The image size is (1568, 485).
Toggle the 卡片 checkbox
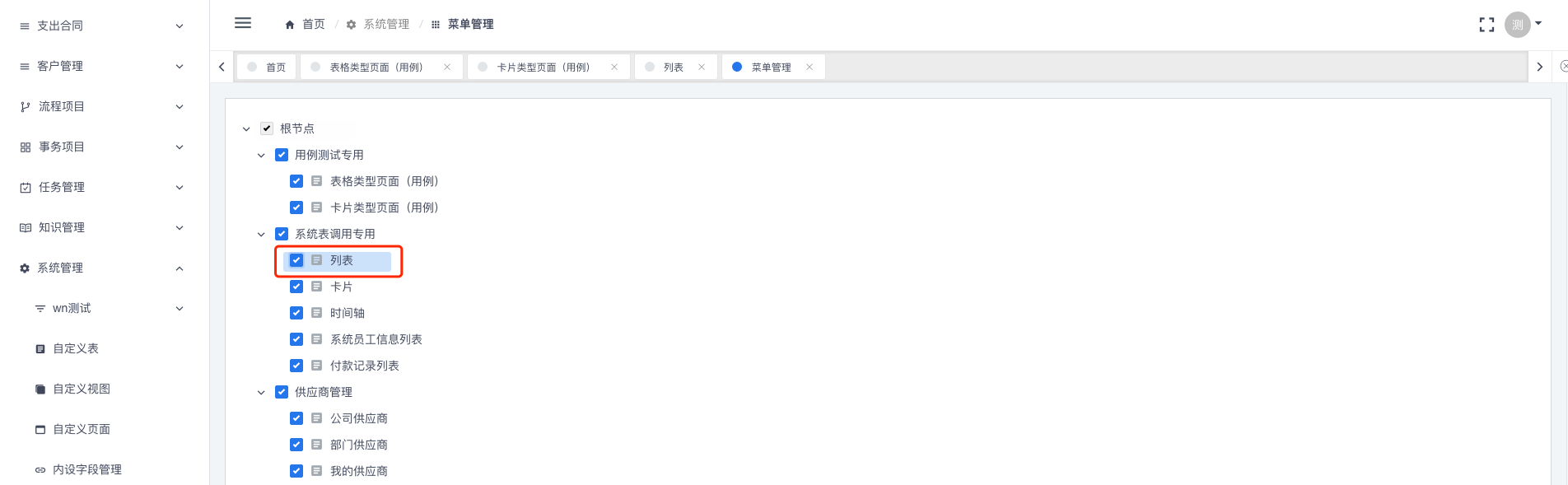click(296, 287)
